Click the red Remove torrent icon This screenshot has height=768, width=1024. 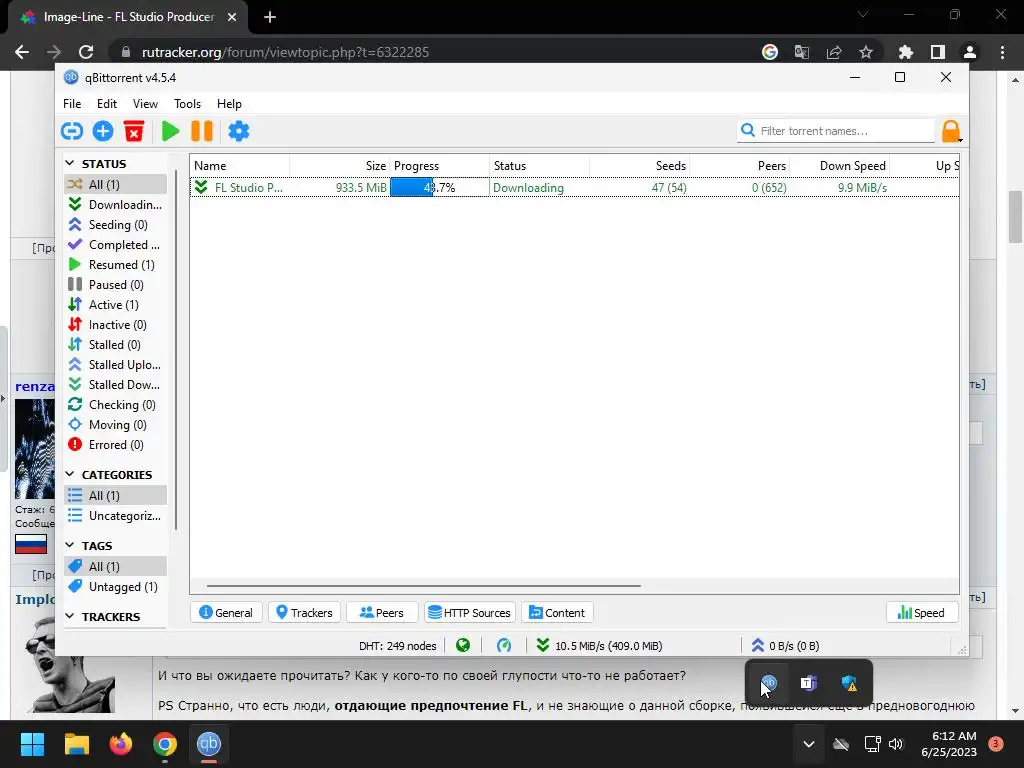click(134, 131)
